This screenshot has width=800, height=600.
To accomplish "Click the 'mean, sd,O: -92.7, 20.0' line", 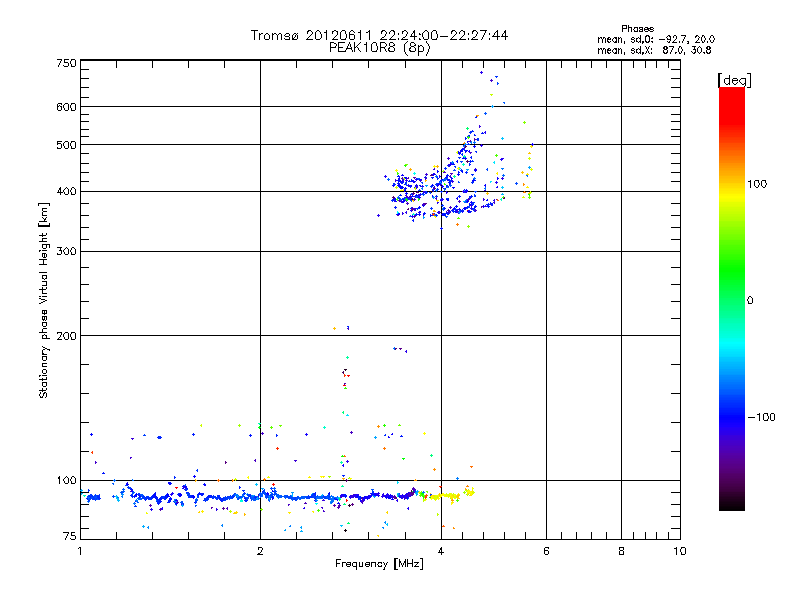I will pos(656,39).
